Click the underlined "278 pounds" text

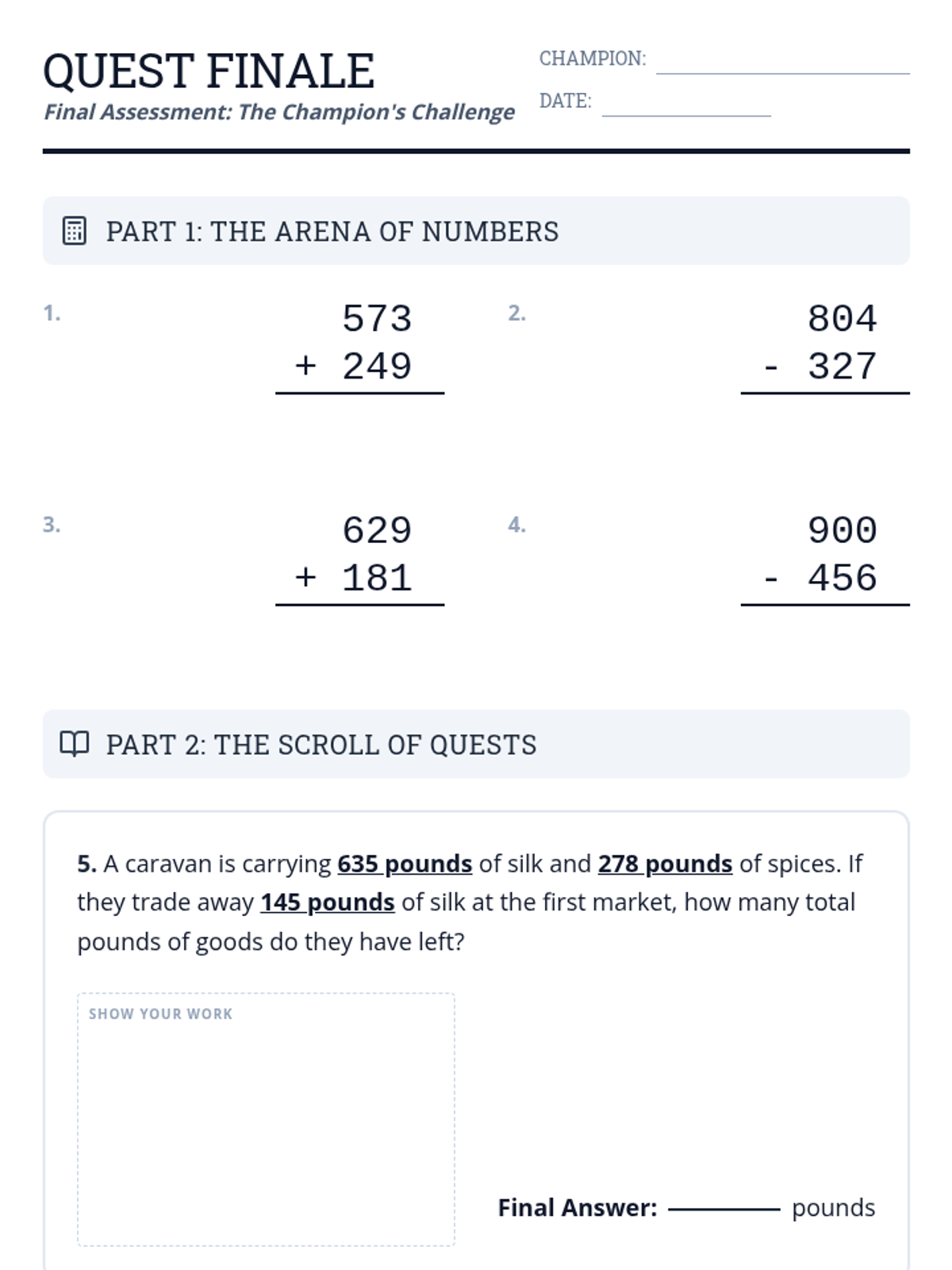click(665, 864)
